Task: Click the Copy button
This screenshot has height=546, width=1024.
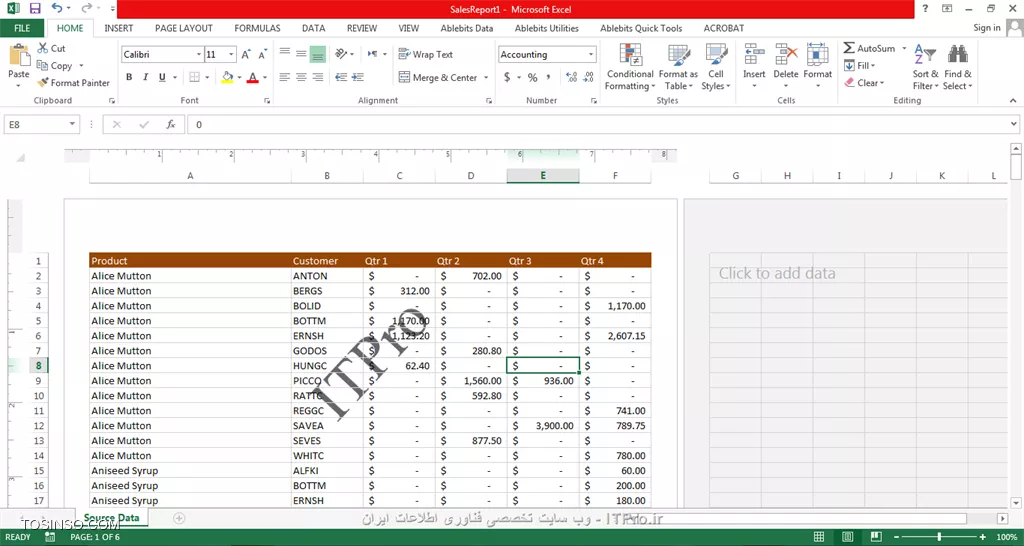Action: pos(56,65)
